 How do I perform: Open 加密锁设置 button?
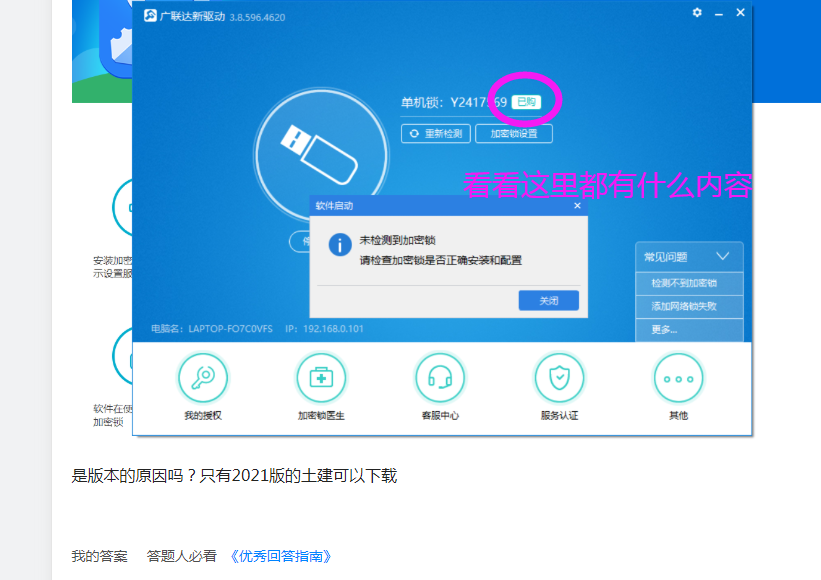pos(514,133)
